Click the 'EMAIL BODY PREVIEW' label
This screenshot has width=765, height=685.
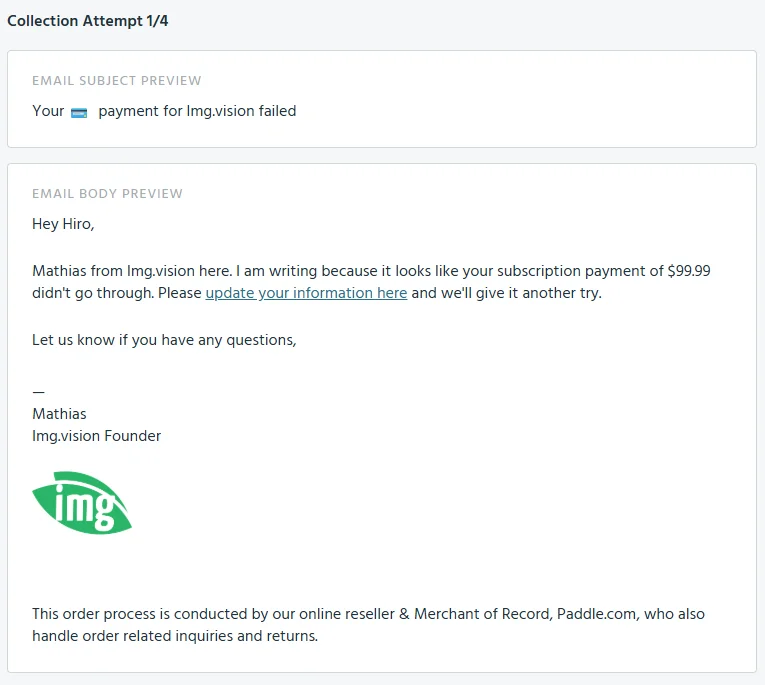click(107, 194)
